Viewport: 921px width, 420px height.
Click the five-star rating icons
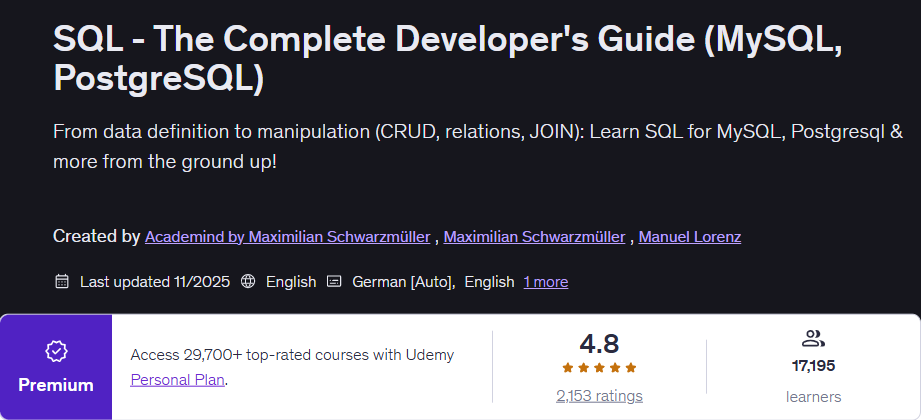pos(599,368)
